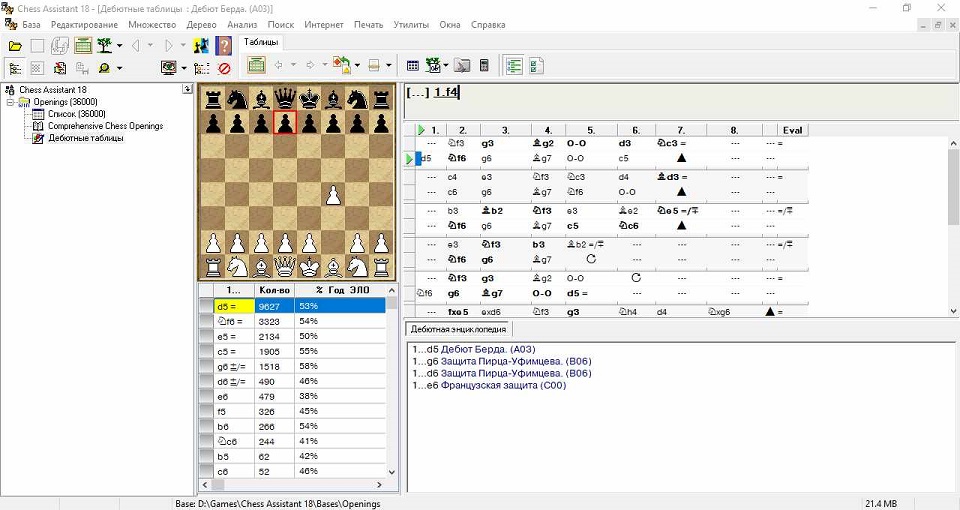
Task: Select Comprehensive Chess Openings tree item
Action: 105,126
